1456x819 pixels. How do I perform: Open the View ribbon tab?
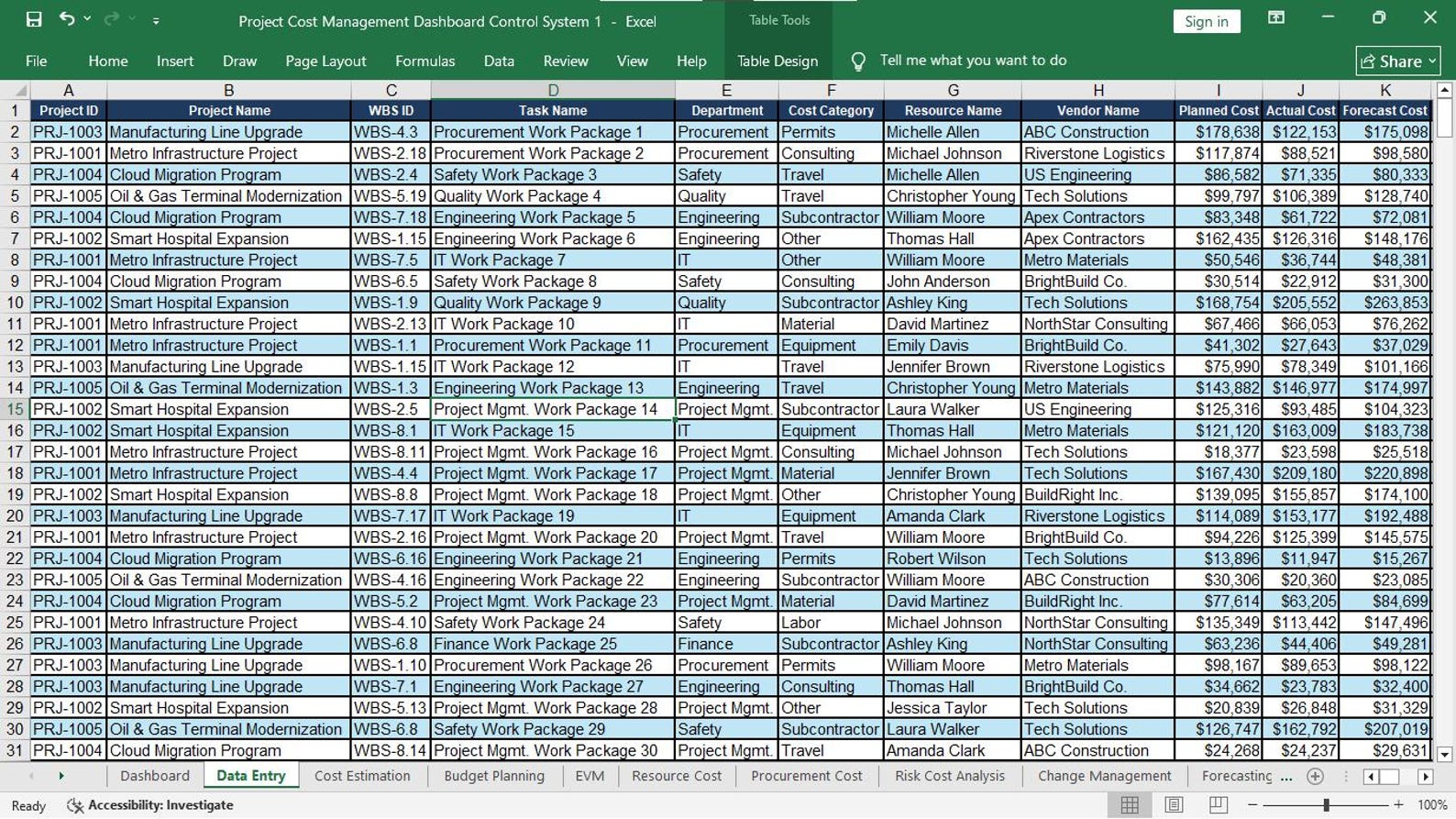(632, 61)
